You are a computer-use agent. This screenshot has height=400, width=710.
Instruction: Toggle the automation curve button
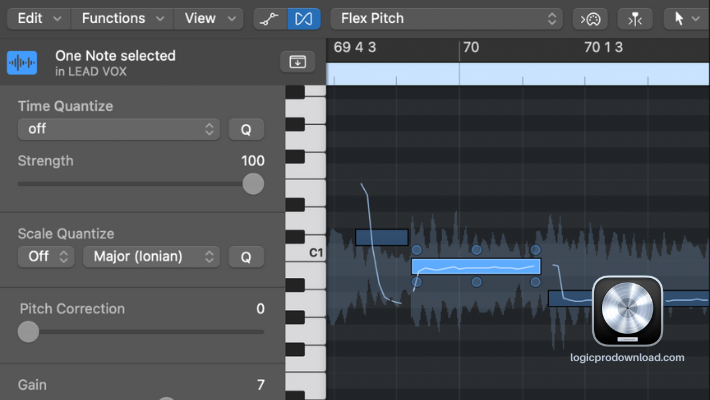270,19
